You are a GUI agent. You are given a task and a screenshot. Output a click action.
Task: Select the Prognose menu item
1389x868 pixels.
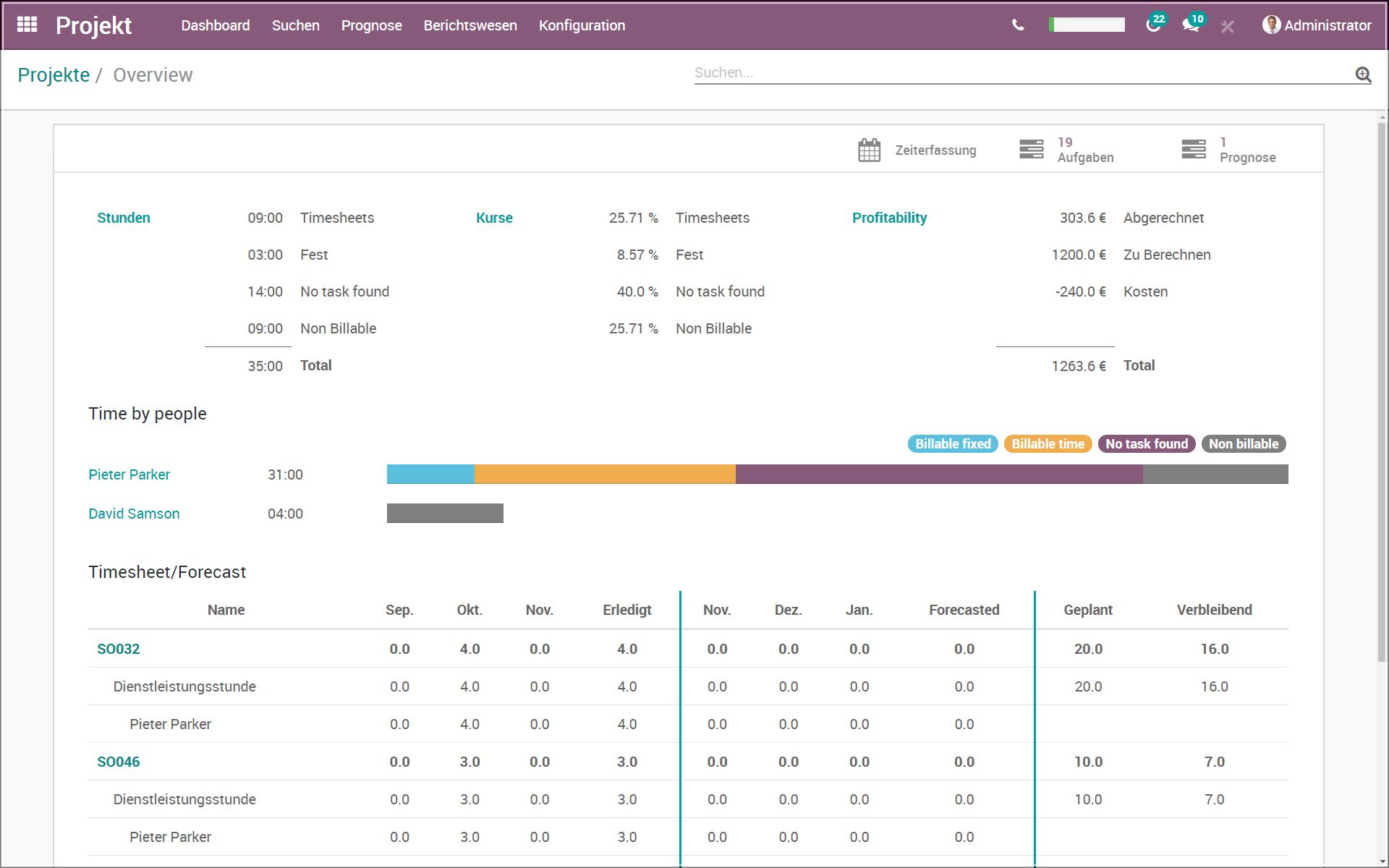[x=371, y=25]
